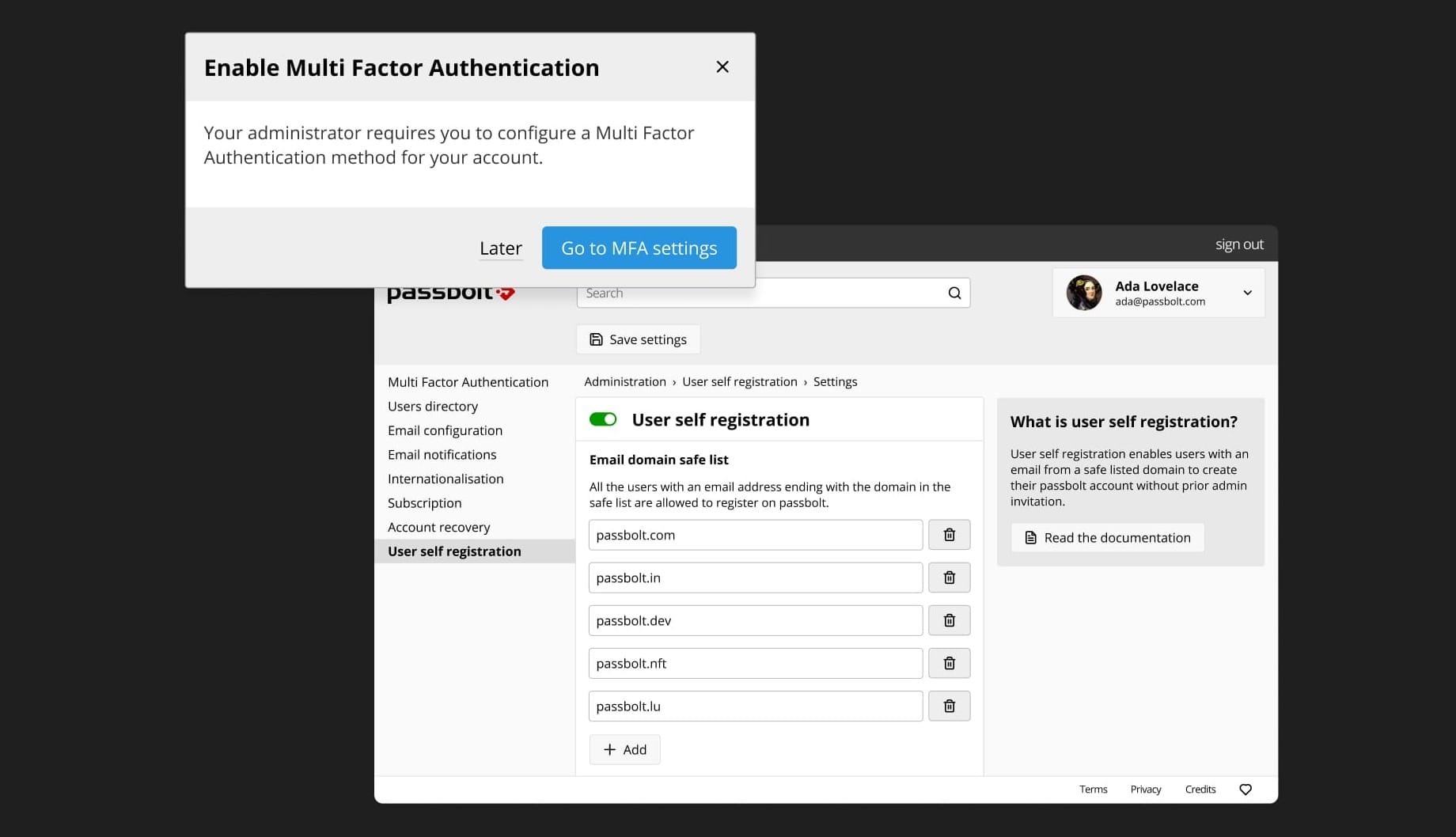Dismiss the dialog by clicking Later

coord(500,248)
